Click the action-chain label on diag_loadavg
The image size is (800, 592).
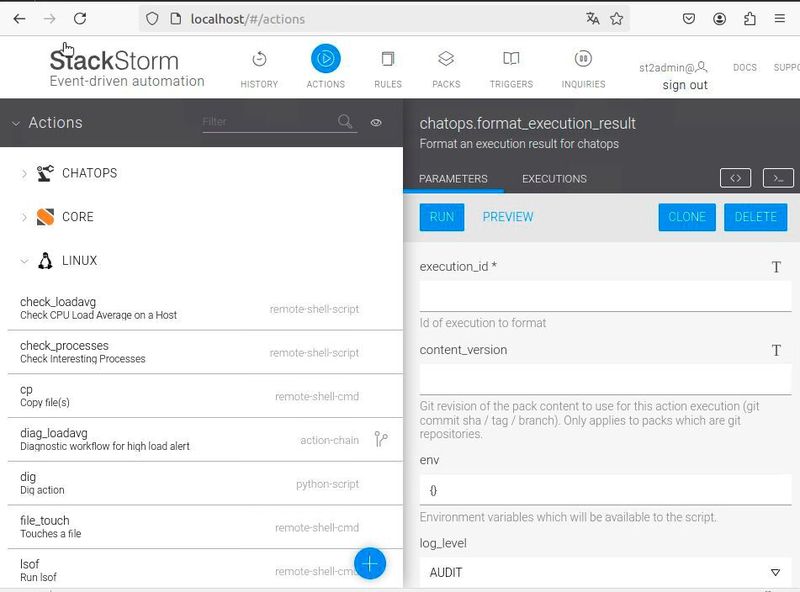click(x=330, y=440)
